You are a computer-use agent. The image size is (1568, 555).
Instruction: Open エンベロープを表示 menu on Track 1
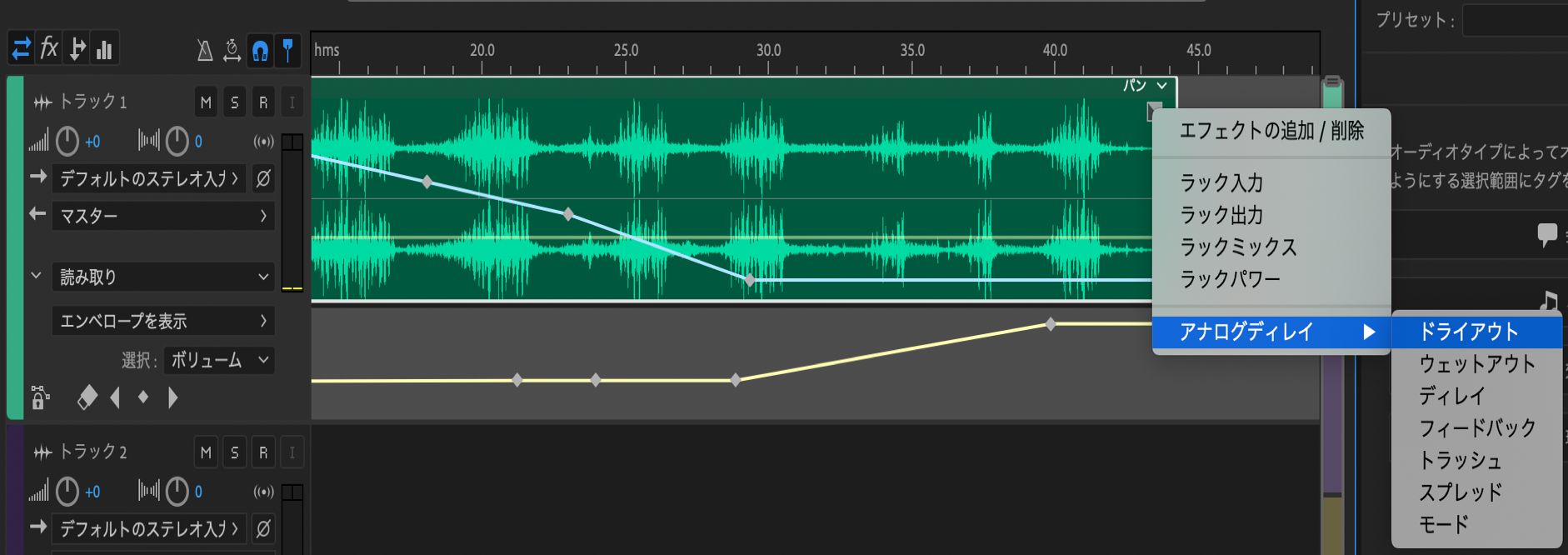(163, 321)
